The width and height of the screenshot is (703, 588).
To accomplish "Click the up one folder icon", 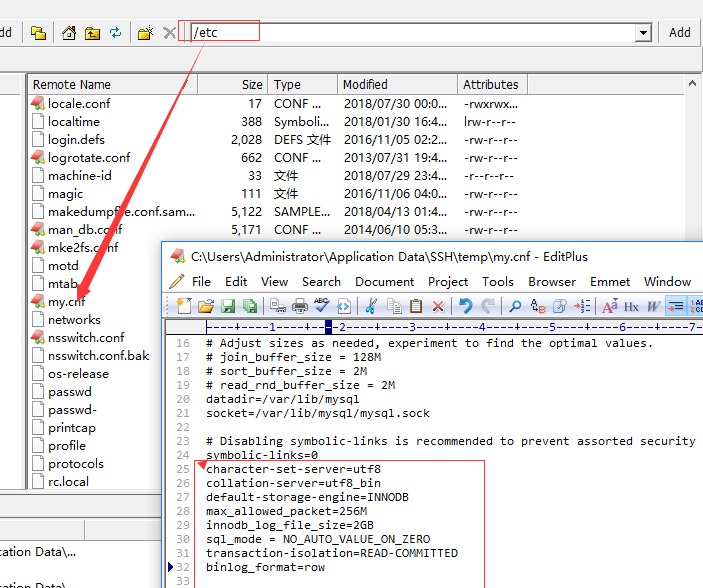I will (x=92, y=33).
